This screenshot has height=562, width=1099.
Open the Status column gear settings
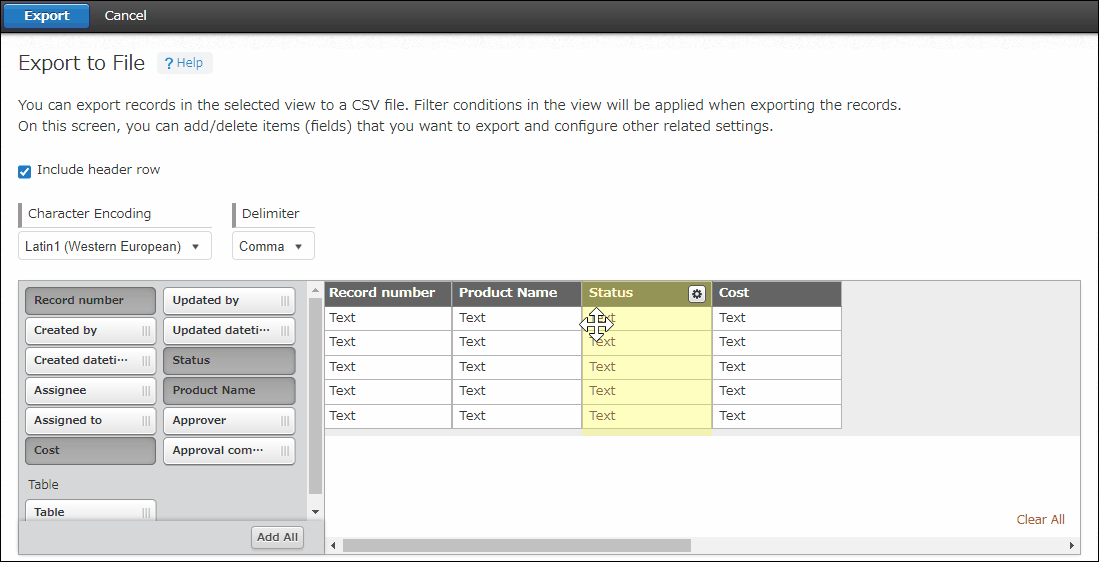(697, 293)
